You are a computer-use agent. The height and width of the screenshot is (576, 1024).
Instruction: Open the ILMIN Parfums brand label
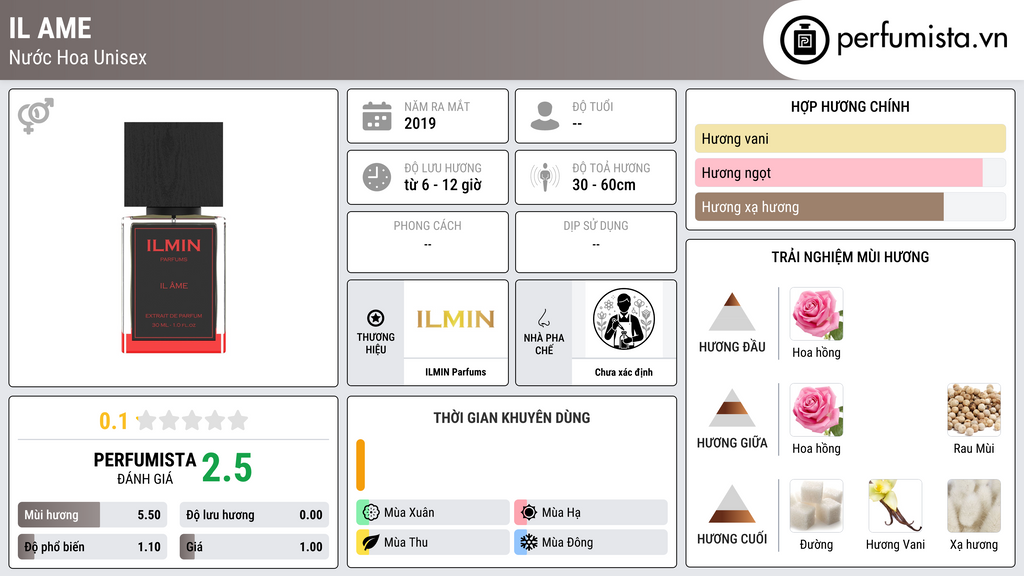point(456,372)
